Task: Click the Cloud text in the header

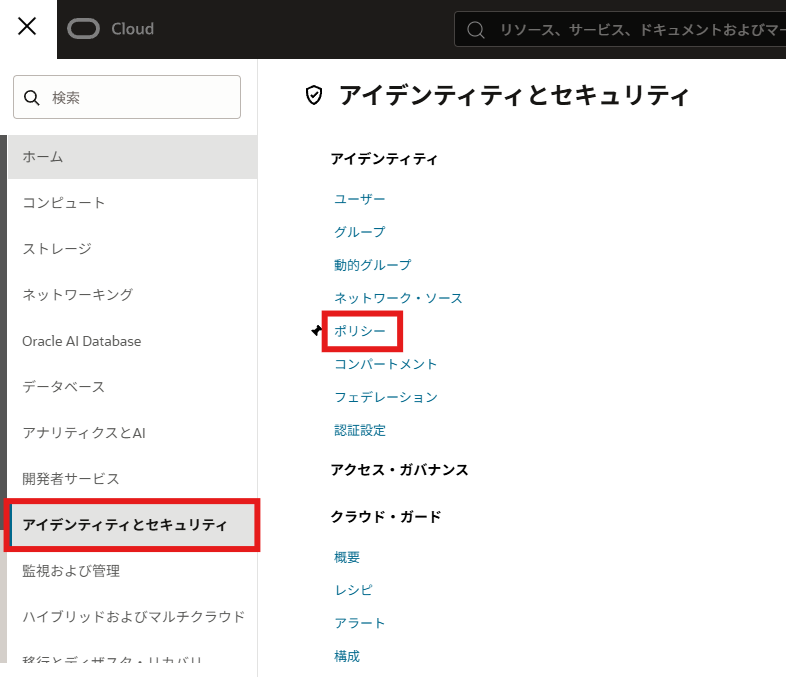Action: coord(132,29)
